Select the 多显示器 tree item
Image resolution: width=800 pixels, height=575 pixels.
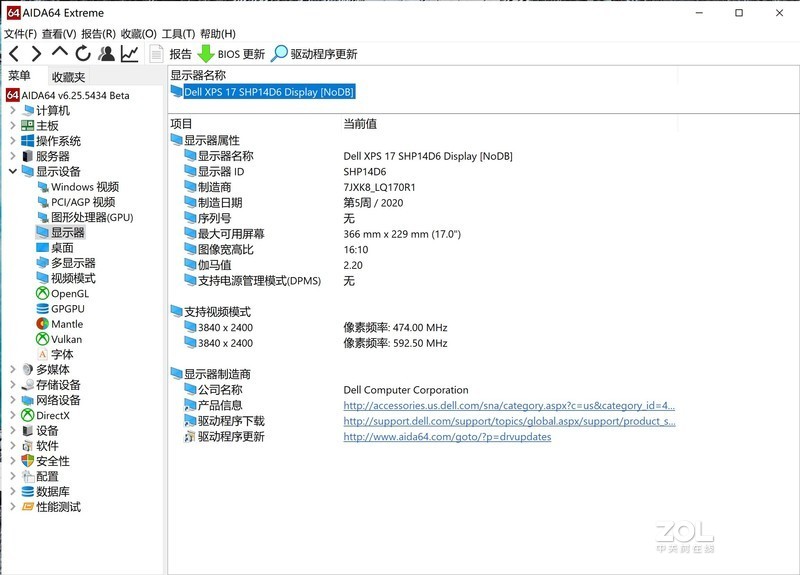[x=73, y=263]
